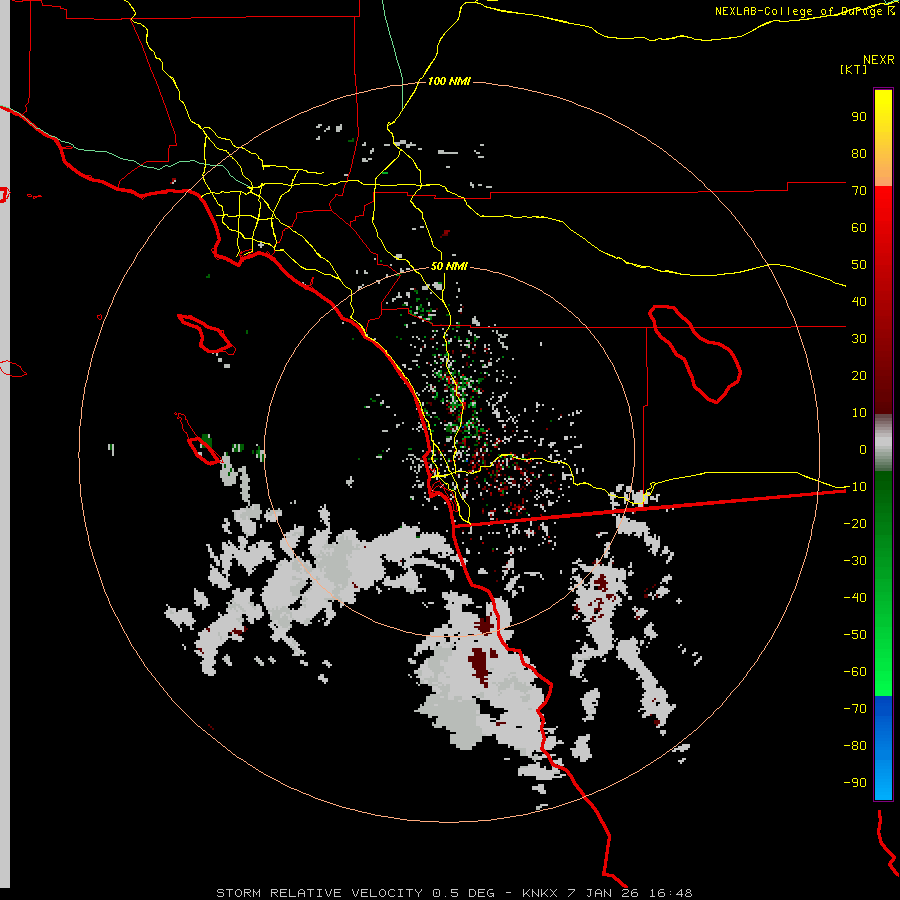Click the 0 knot scale label
This screenshot has height=900, width=900.
click(863, 449)
